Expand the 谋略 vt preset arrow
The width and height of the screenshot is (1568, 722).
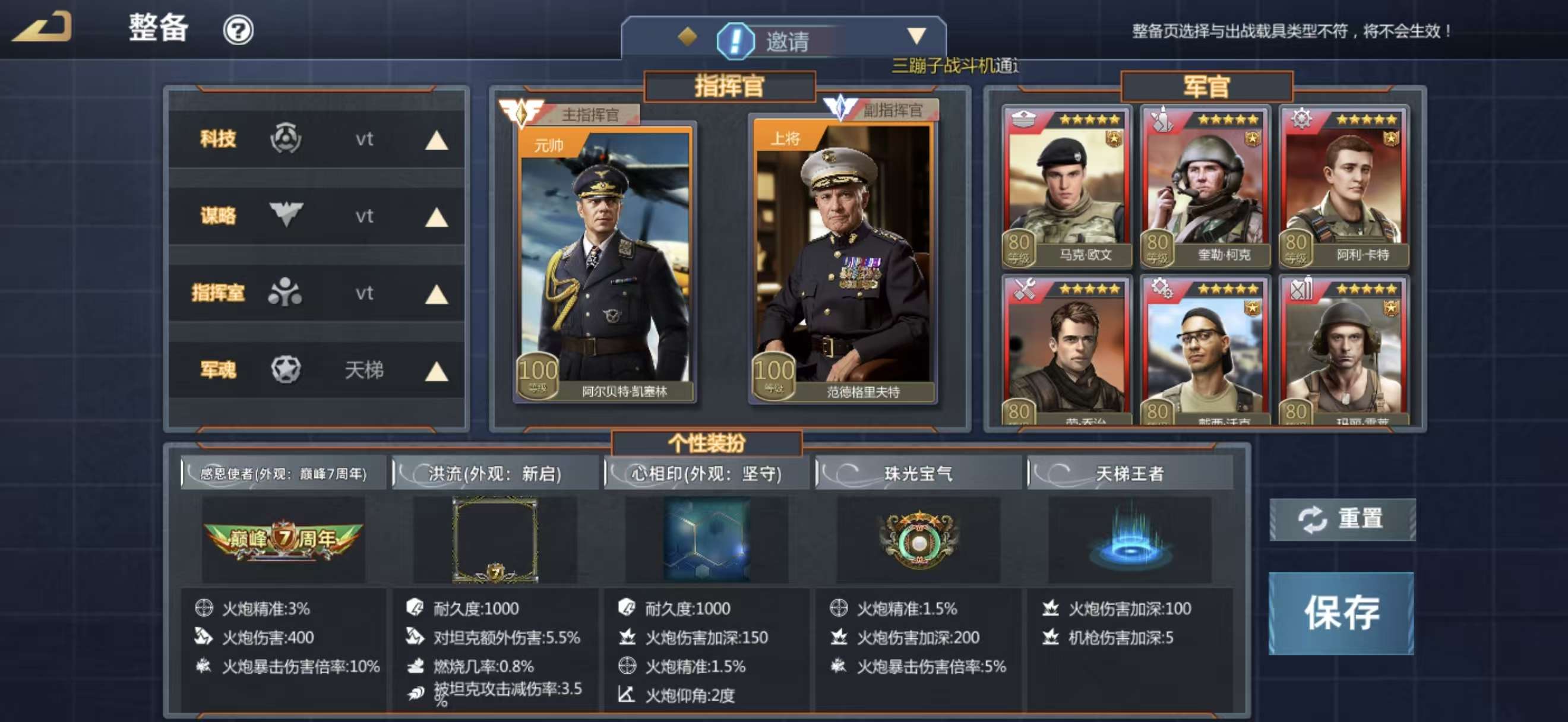coord(437,217)
